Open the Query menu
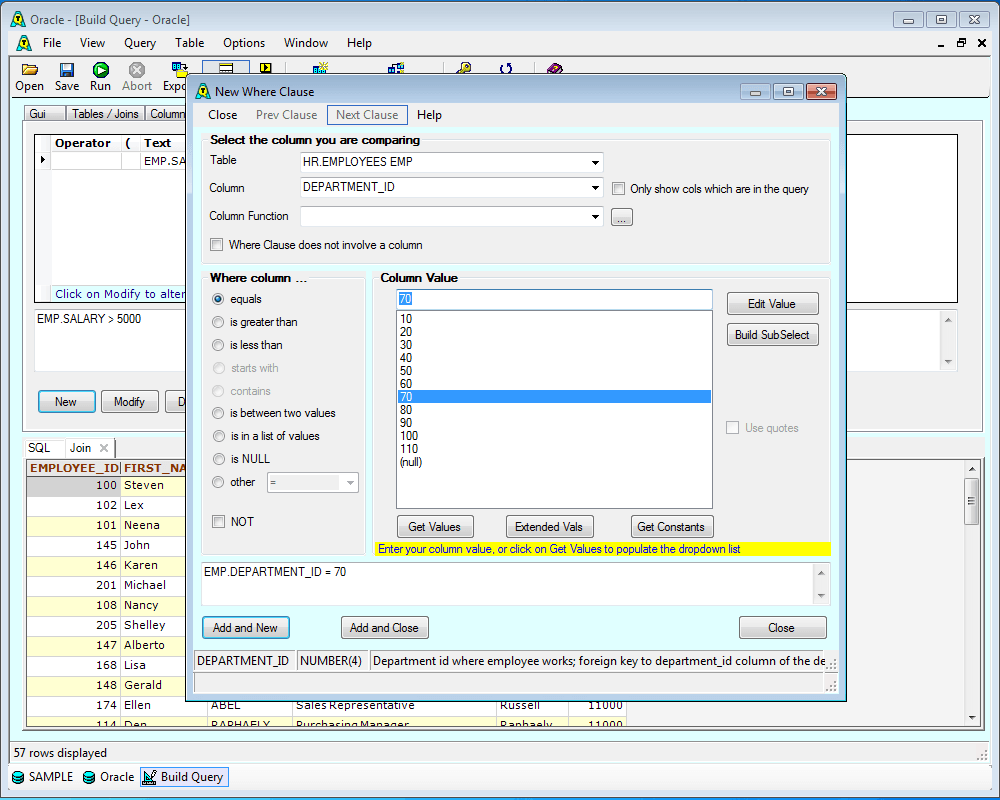 point(140,43)
